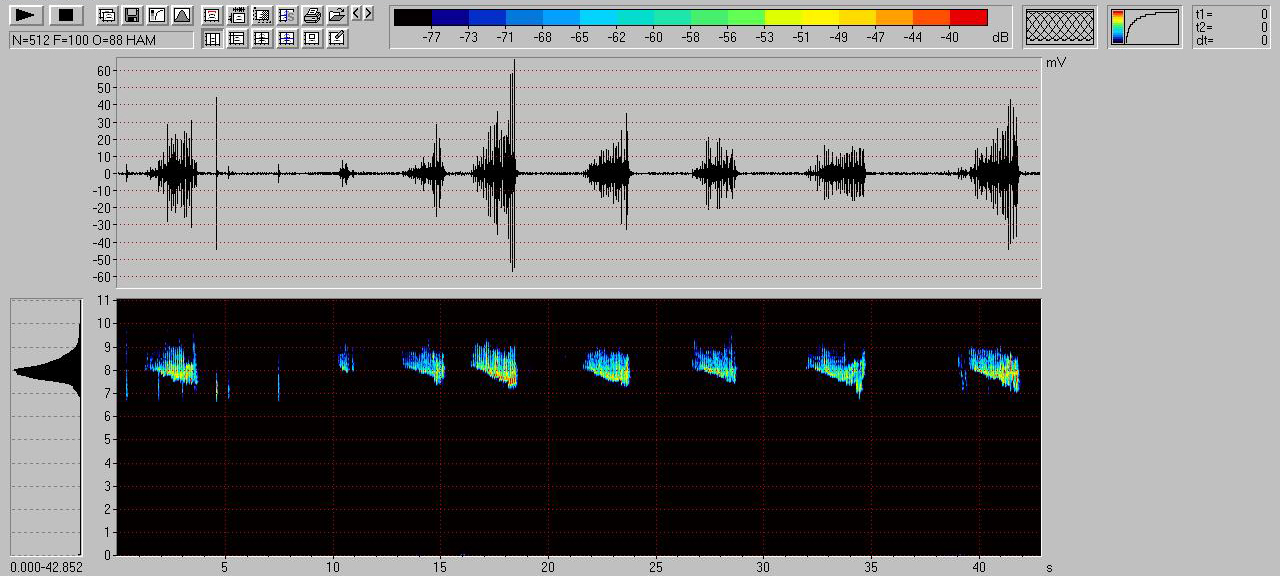Click the pencil edit icon
The image size is (1280, 576).
pyautogui.click(x=337, y=39)
